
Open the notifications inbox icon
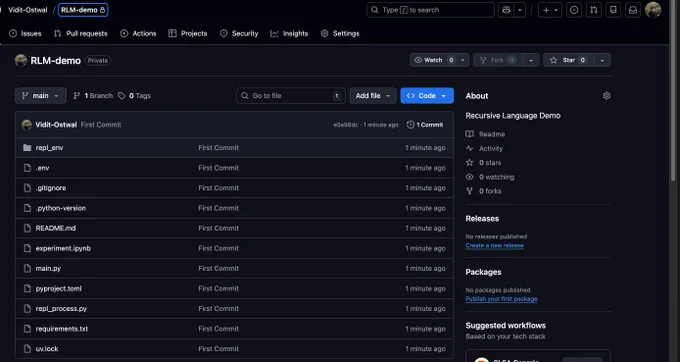click(633, 10)
